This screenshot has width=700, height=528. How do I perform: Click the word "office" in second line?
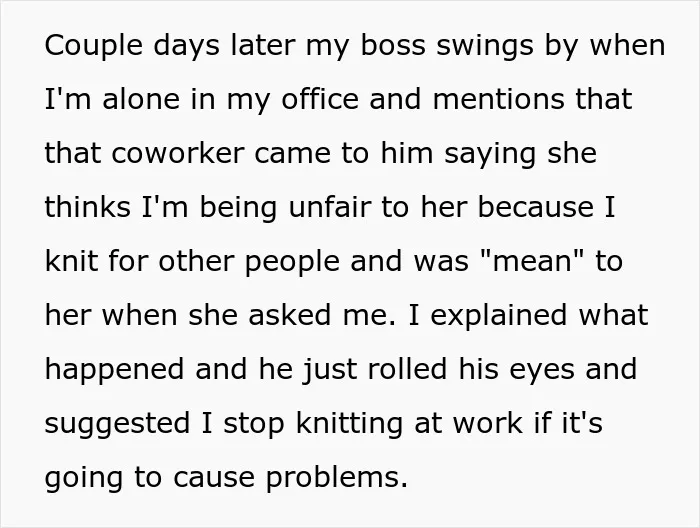pyautogui.click(x=320, y=99)
